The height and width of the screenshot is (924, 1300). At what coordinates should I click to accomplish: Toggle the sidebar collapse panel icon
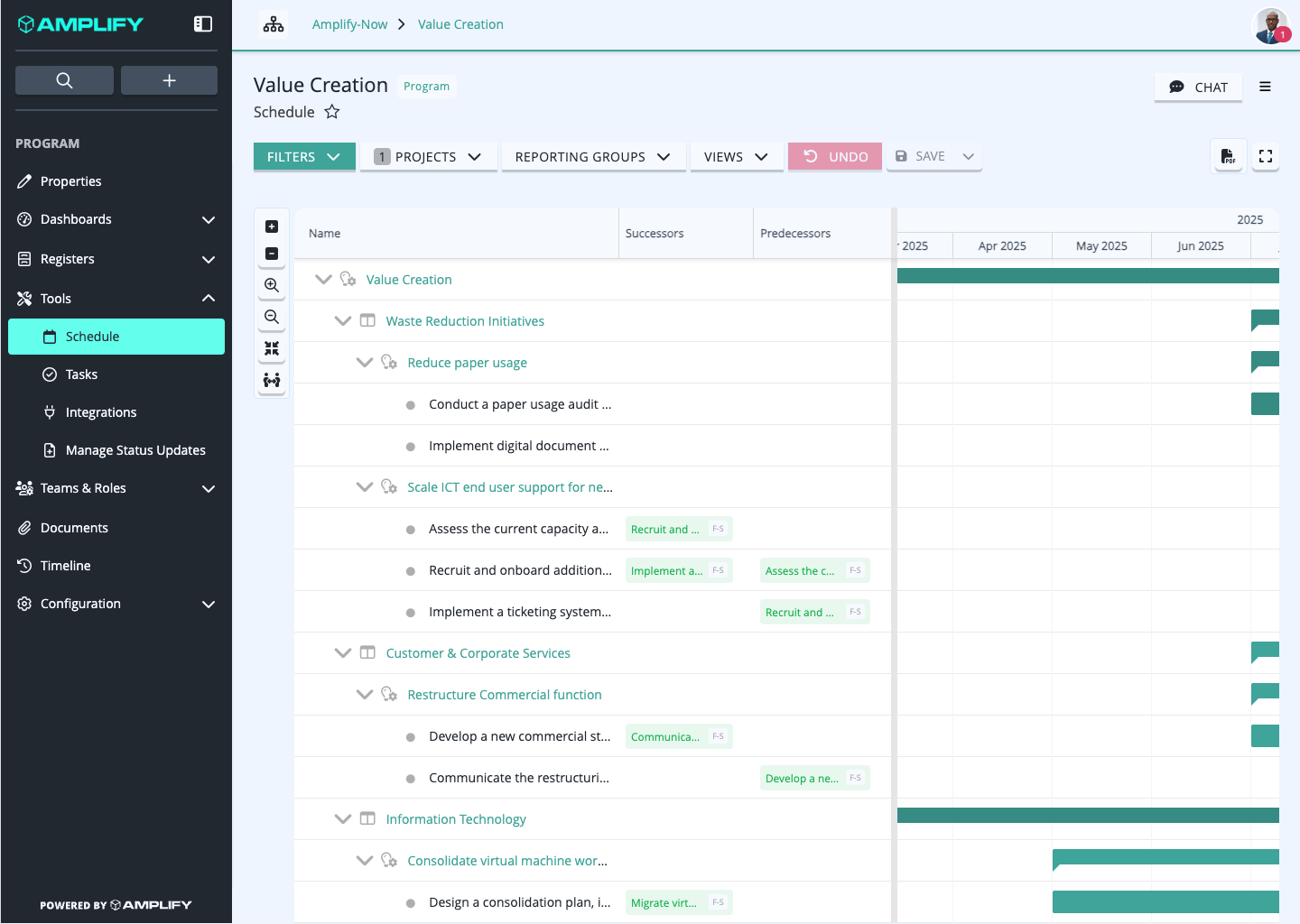click(x=203, y=24)
